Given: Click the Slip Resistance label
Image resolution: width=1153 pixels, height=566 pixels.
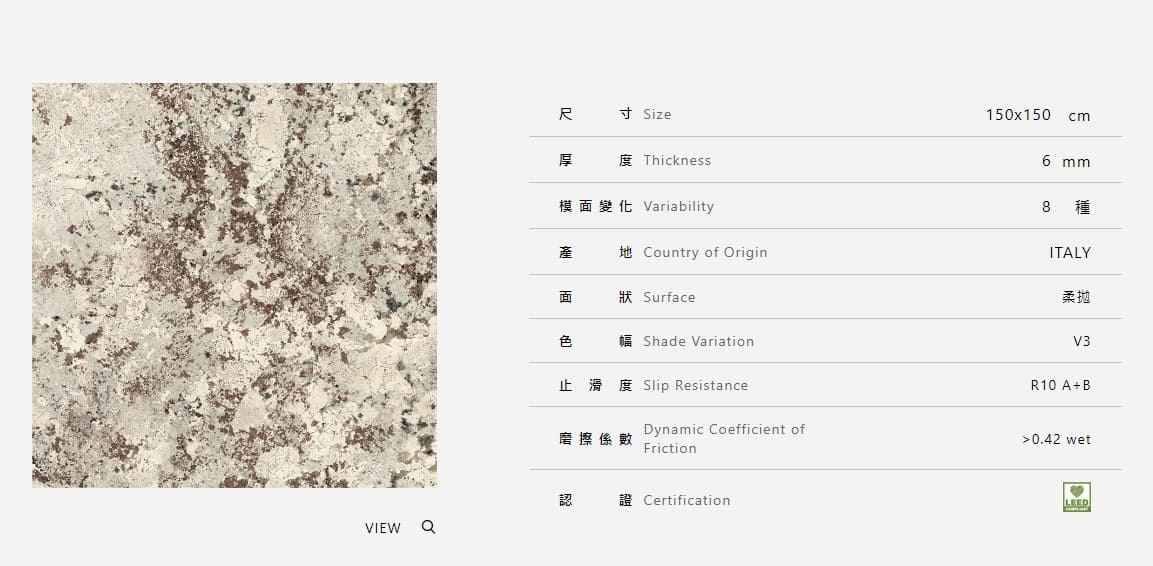Looking at the screenshot, I should coord(695,385).
